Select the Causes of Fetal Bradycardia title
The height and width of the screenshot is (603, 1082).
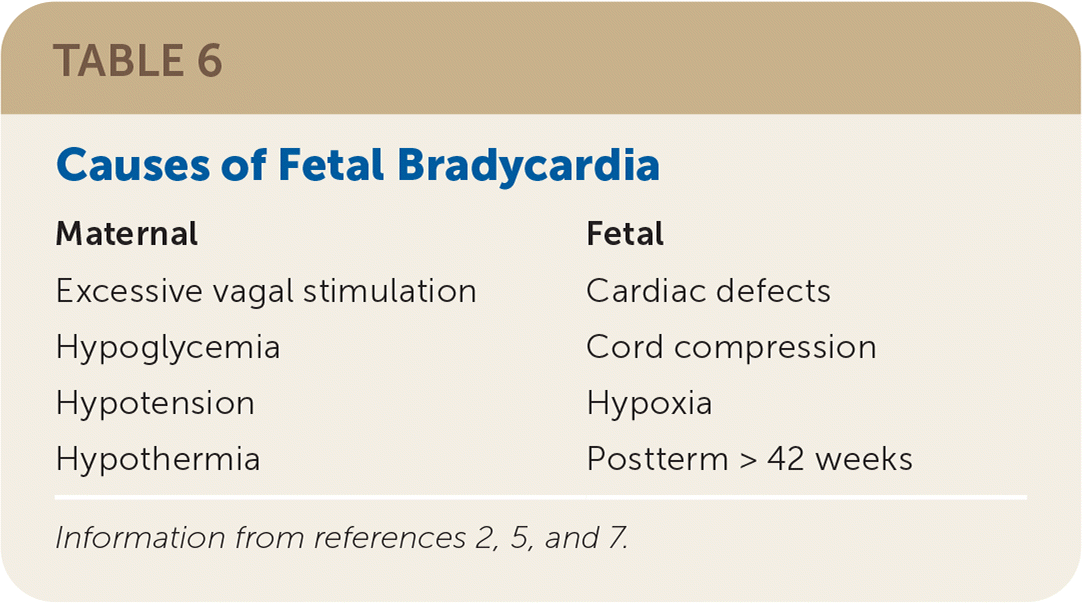tap(357, 165)
